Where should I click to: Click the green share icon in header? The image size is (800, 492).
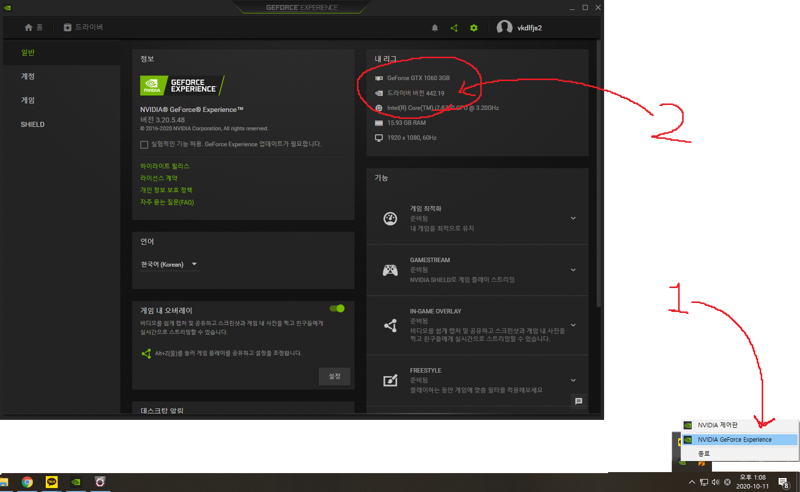[x=454, y=28]
